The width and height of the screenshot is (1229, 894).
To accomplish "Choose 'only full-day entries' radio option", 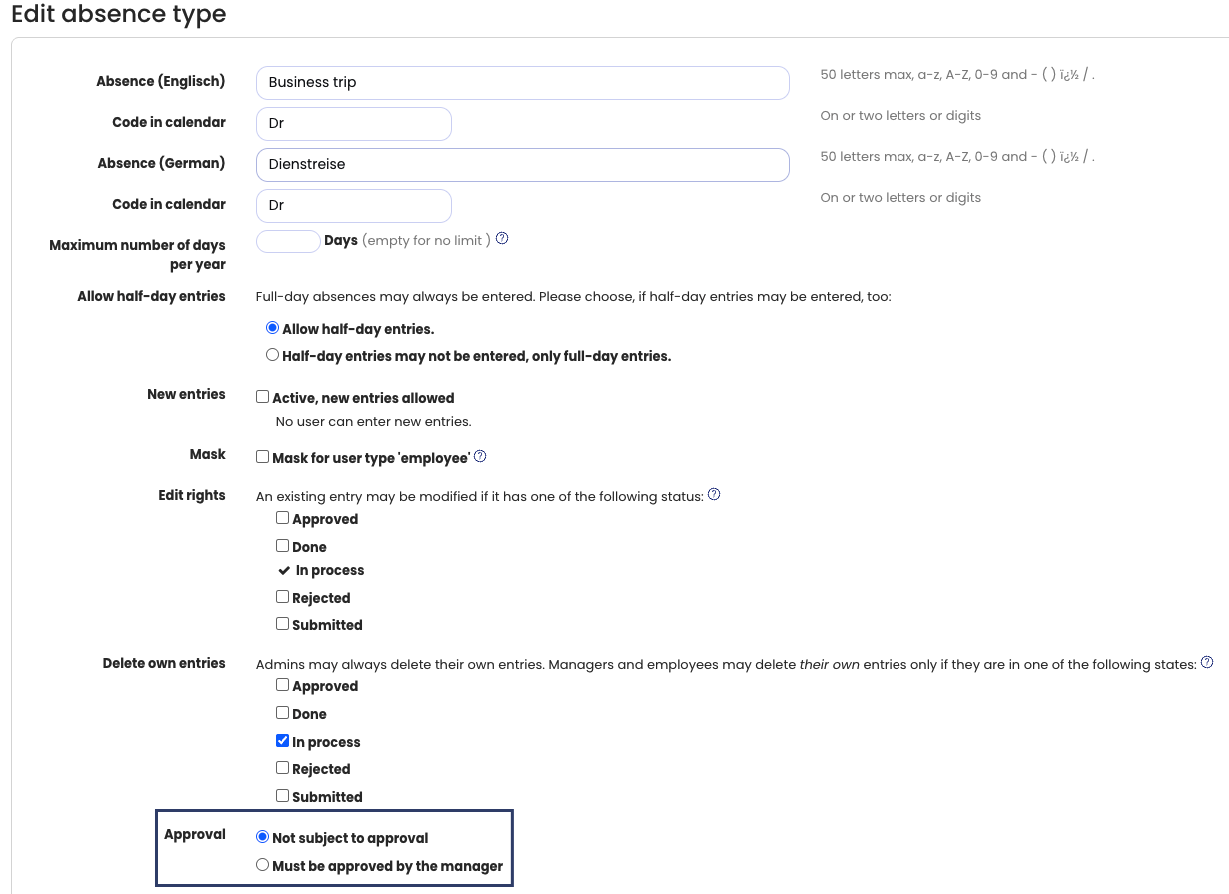I will coord(272,355).
